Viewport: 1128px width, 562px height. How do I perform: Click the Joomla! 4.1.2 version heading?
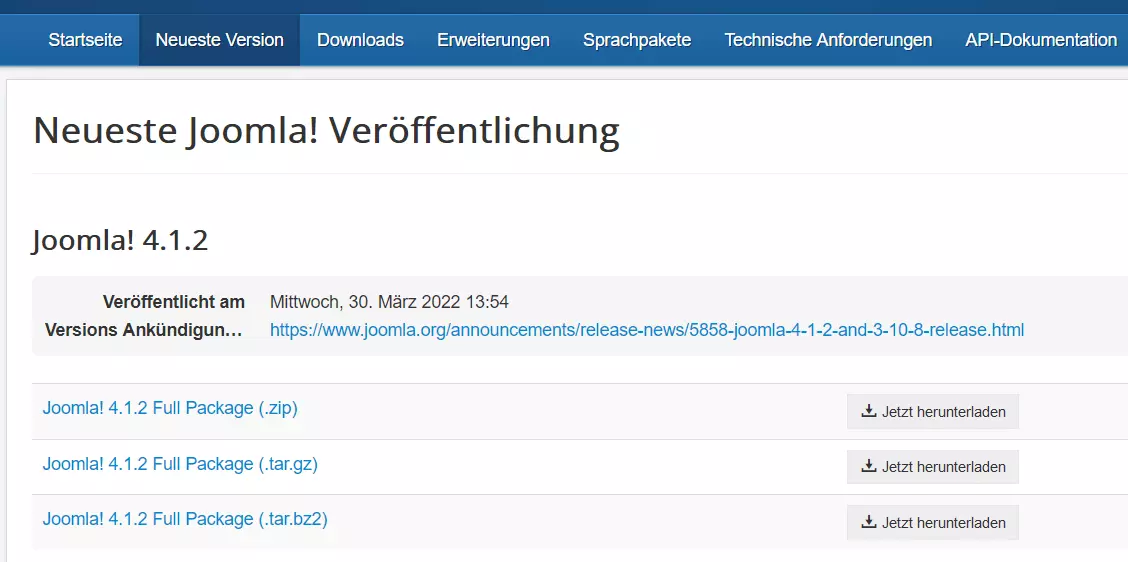[120, 241]
